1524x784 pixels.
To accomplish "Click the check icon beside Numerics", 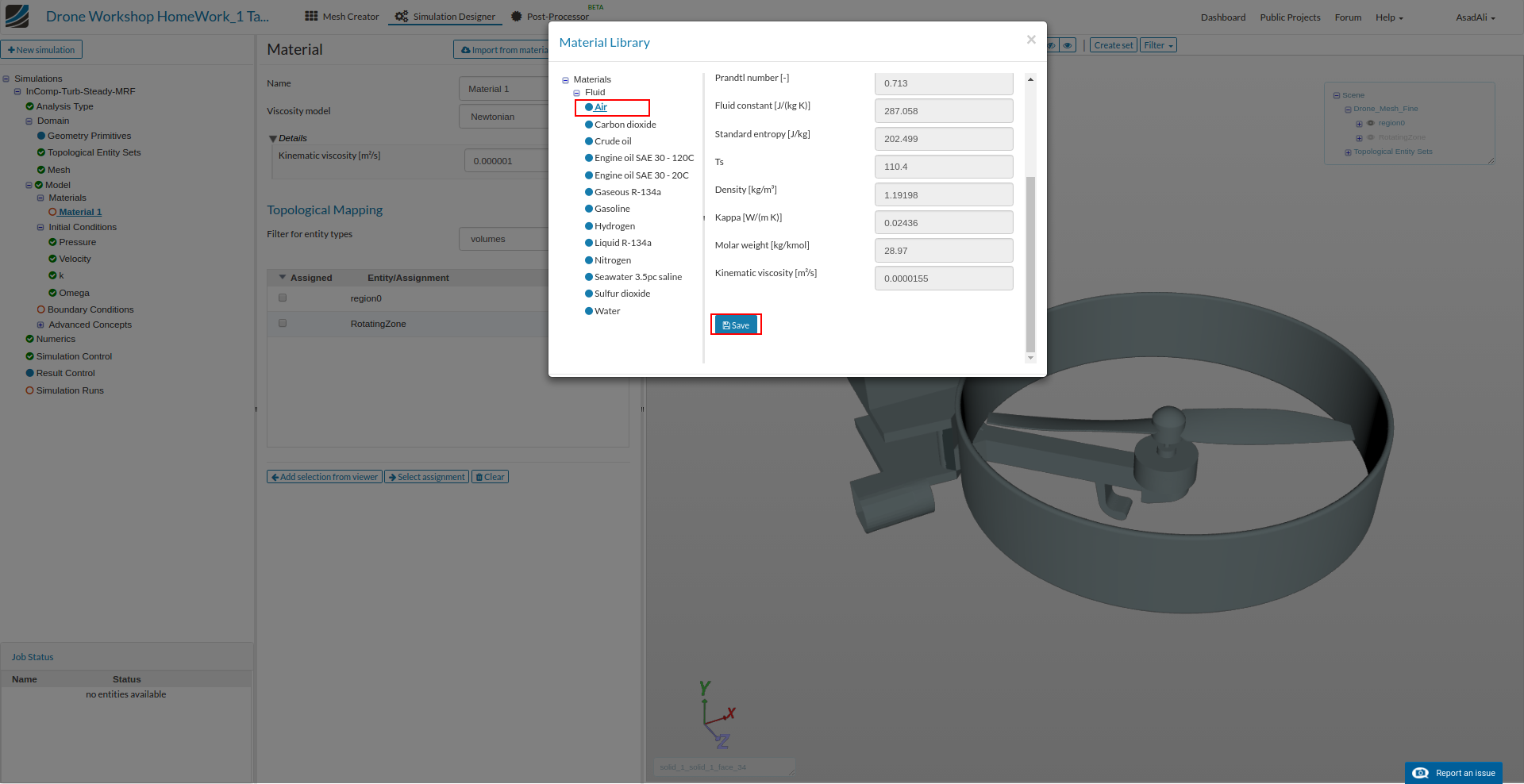I will [x=30, y=339].
